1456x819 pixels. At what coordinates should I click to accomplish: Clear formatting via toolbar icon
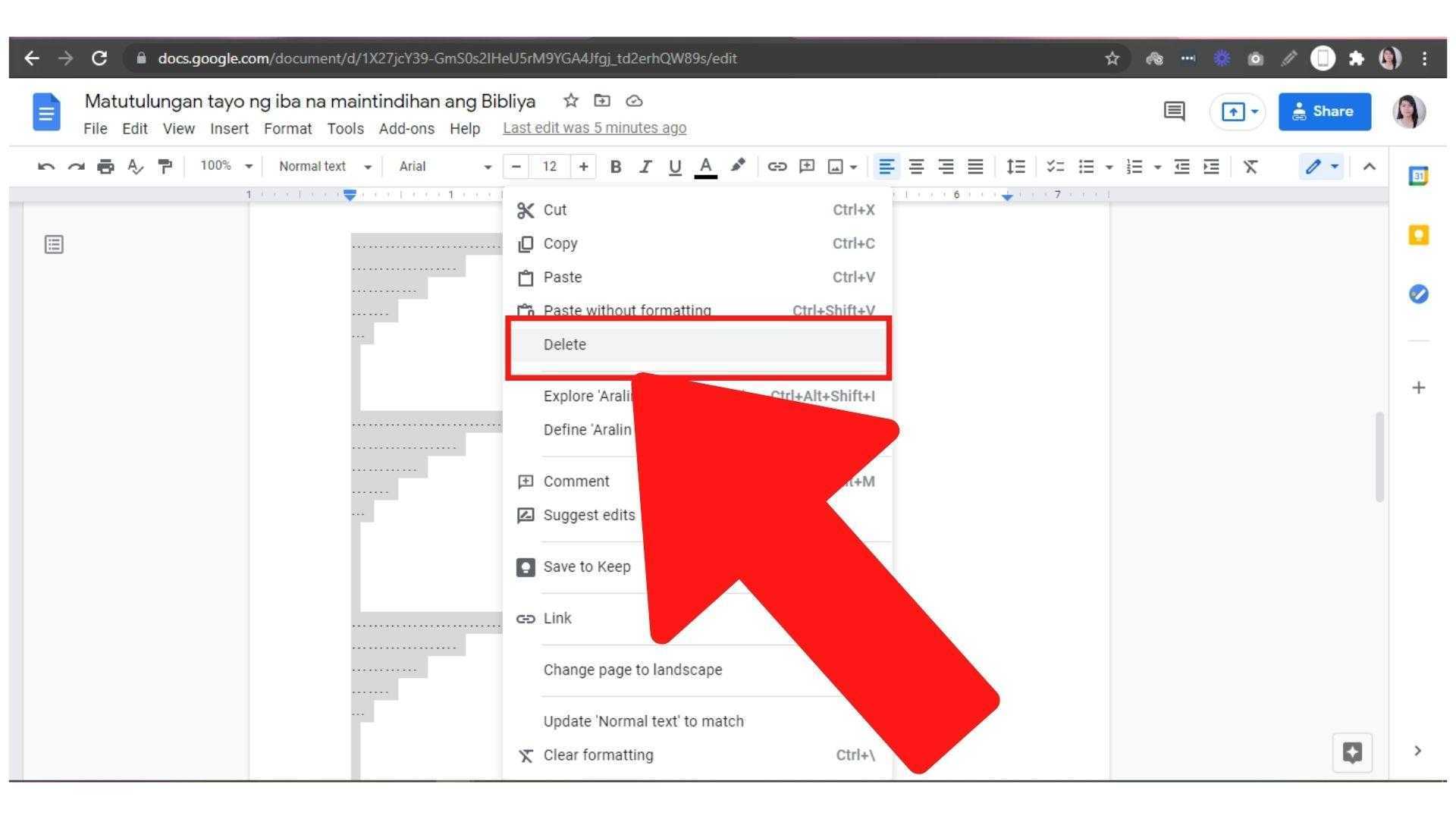(x=1250, y=167)
